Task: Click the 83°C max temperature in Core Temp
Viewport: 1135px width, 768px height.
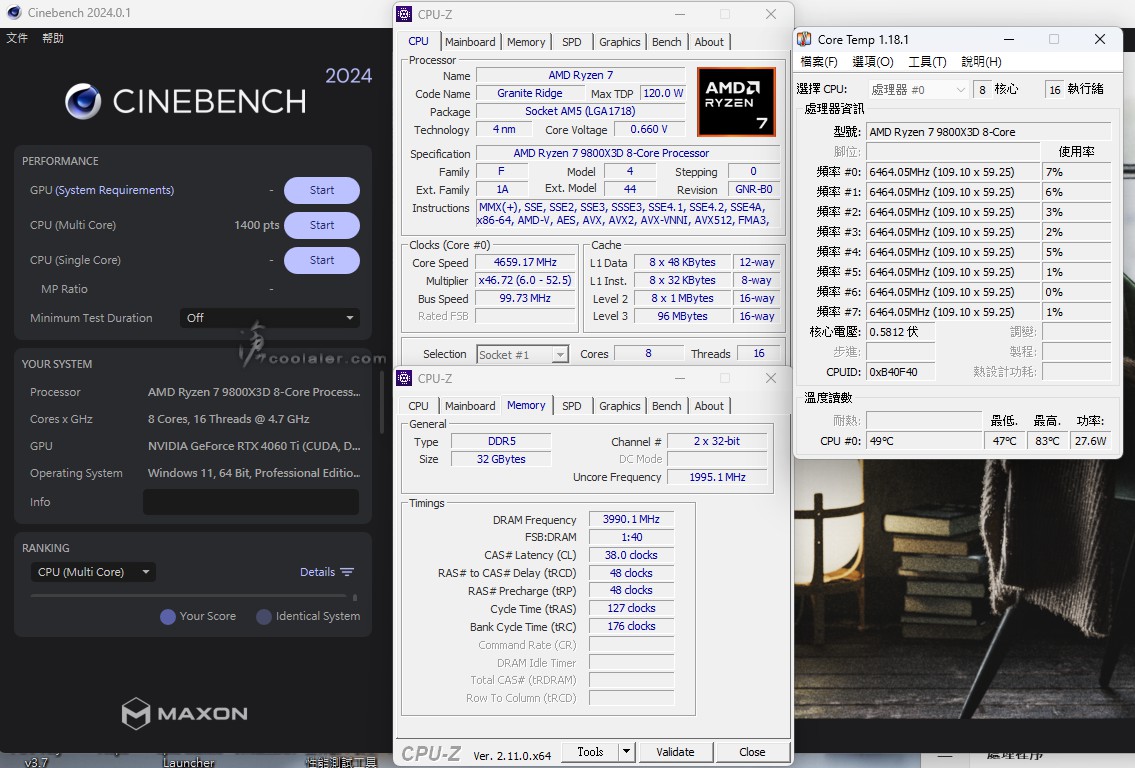Action: point(1047,441)
